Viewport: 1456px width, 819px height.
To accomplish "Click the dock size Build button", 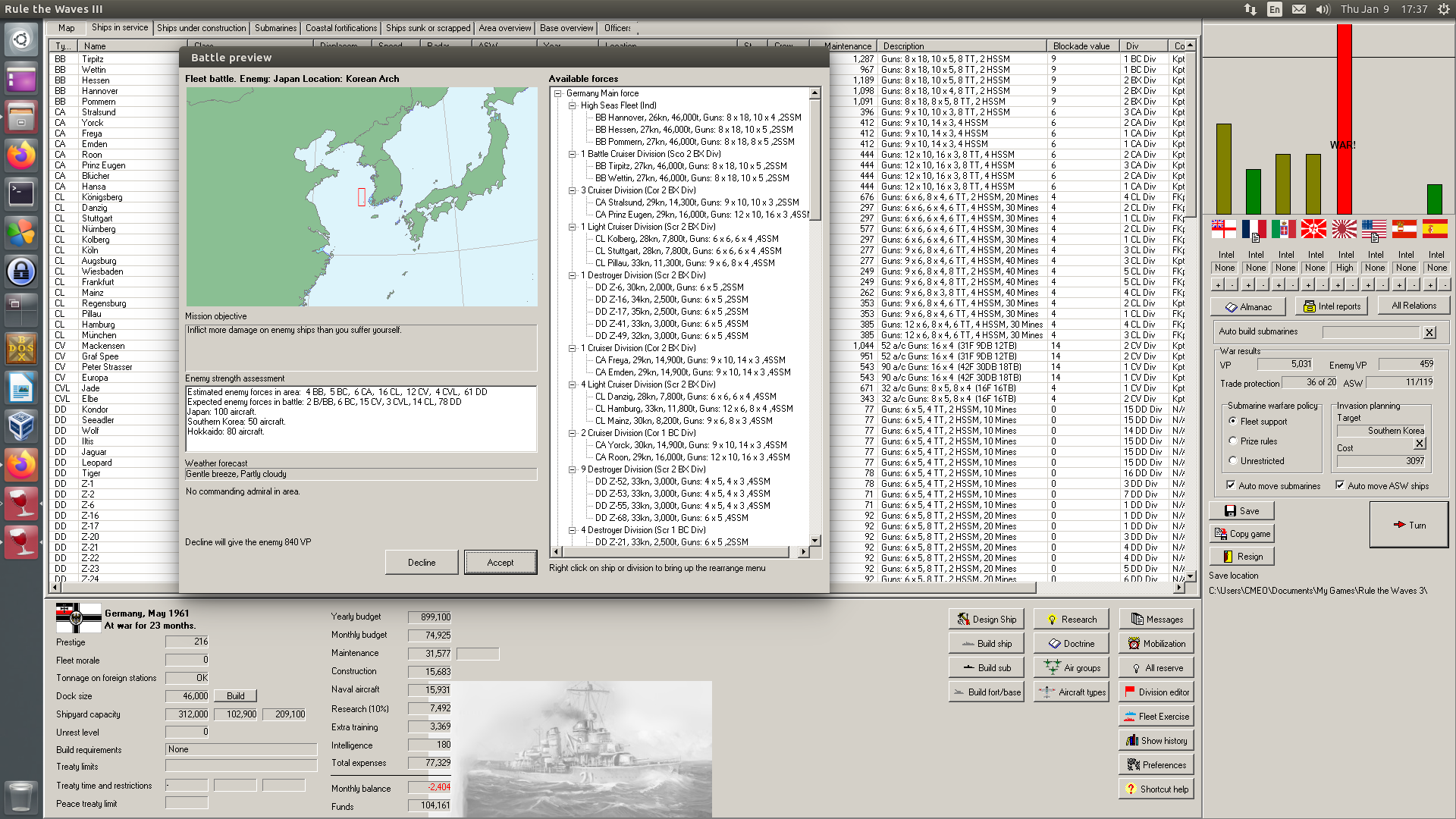I will [236, 695].
